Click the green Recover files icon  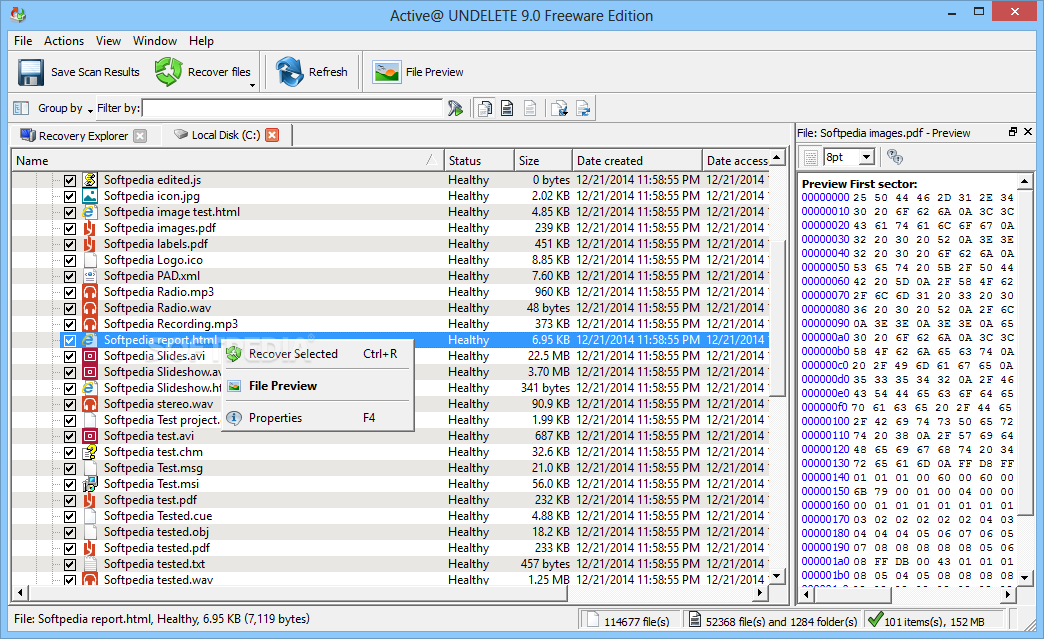[x=168, y=71]
